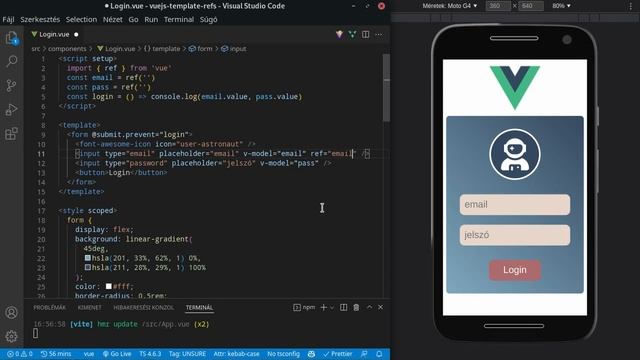Open notifications bell in status bar

[x=379, y=354]
